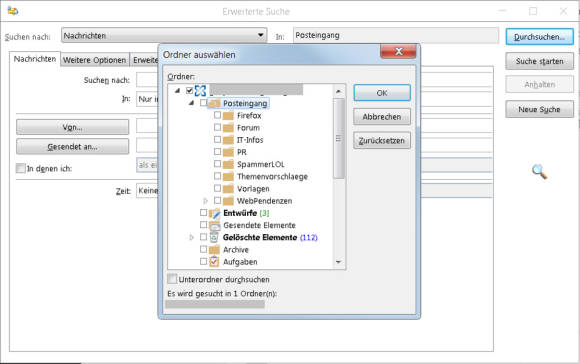Check the Vorlagen folder checkbox
The width and height of the screenshot is (580, 364).
pos(218,188)
